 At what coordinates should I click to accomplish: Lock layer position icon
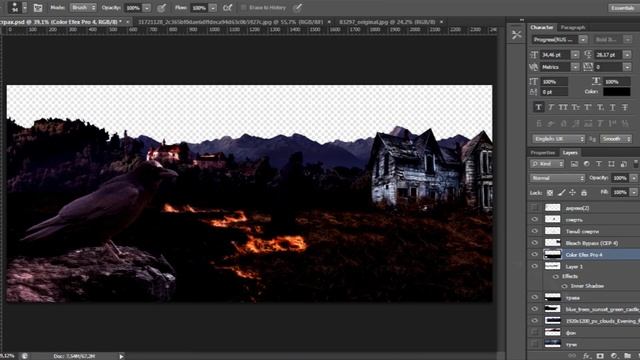pyautogui.click(x=573, y=193)
